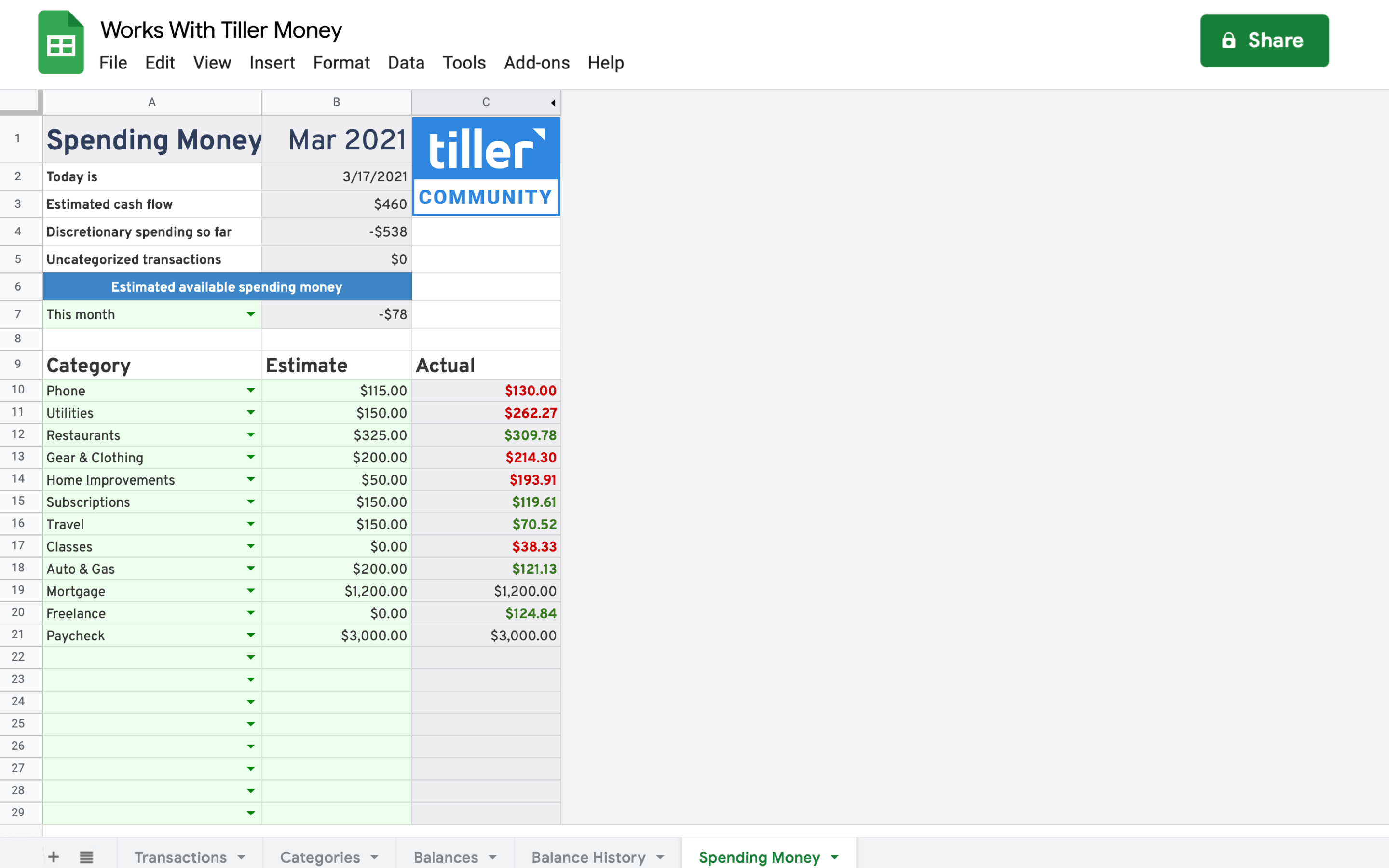Click the hidden columns arrow in column C header
Screen dimensions: 1389x868
click(553, 103)
